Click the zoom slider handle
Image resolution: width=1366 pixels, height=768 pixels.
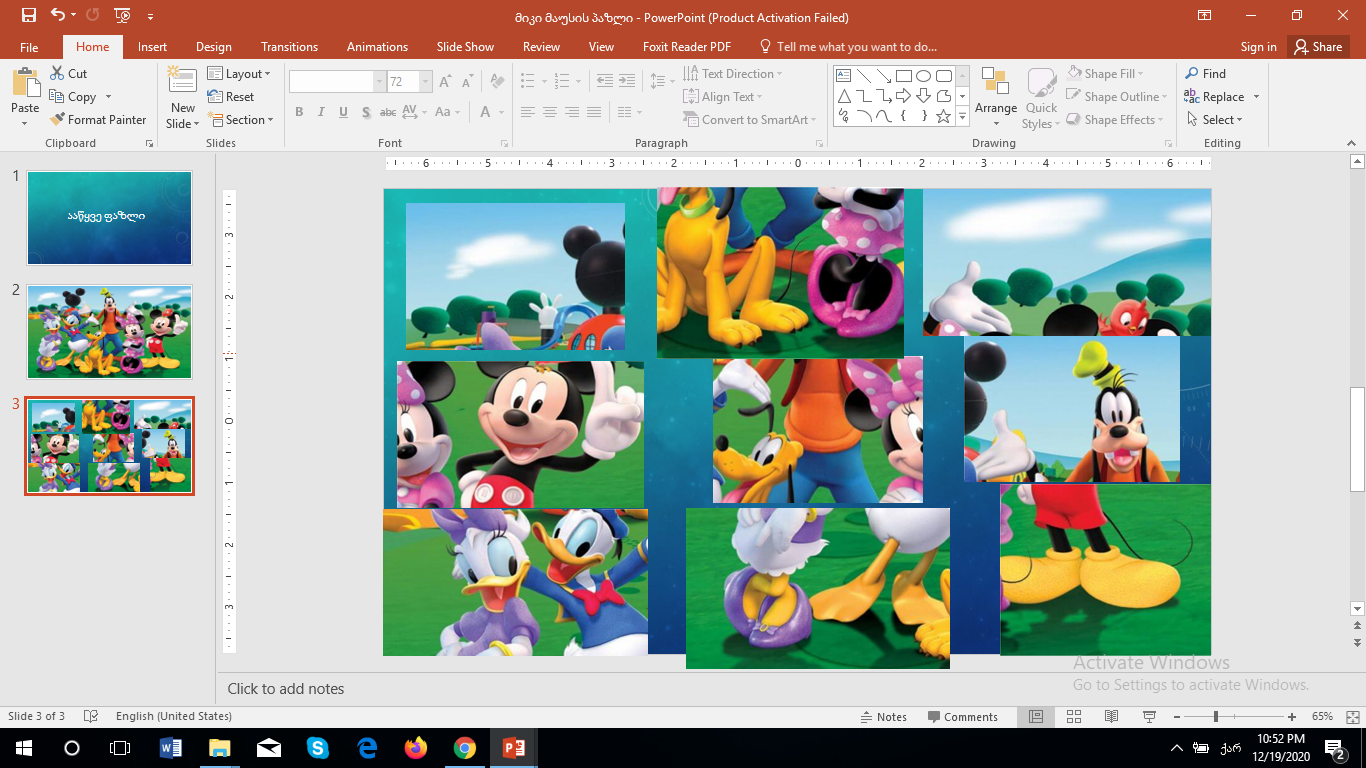point(1215,717)
